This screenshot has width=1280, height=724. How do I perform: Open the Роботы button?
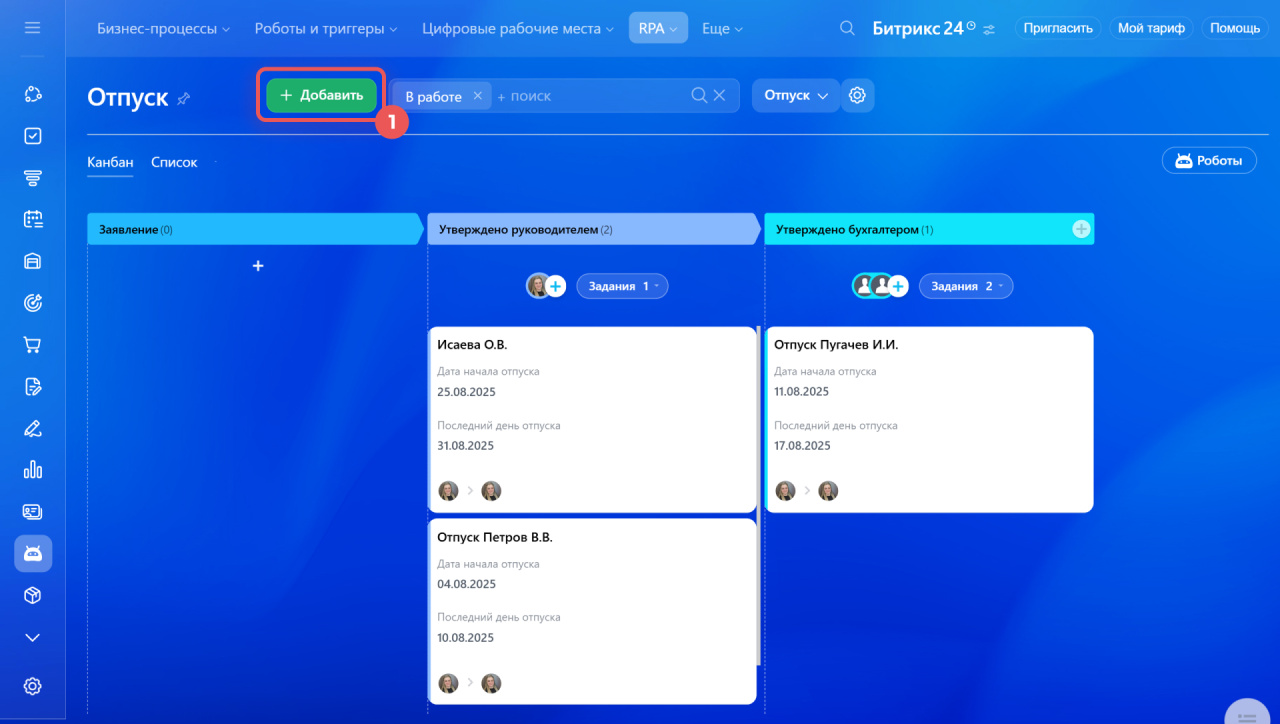point(1208,160)
